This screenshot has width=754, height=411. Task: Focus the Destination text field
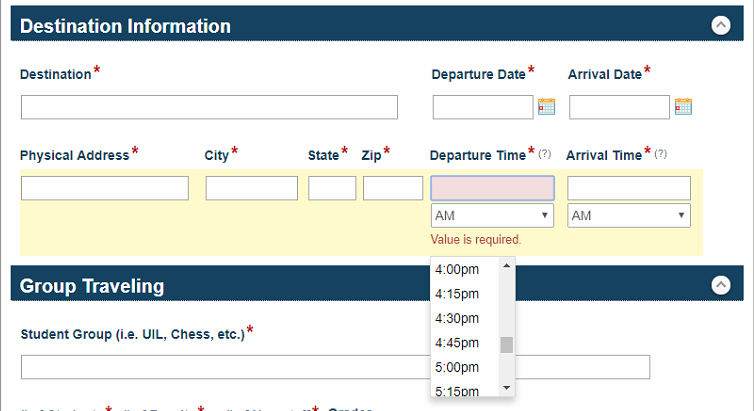[209, 107]
